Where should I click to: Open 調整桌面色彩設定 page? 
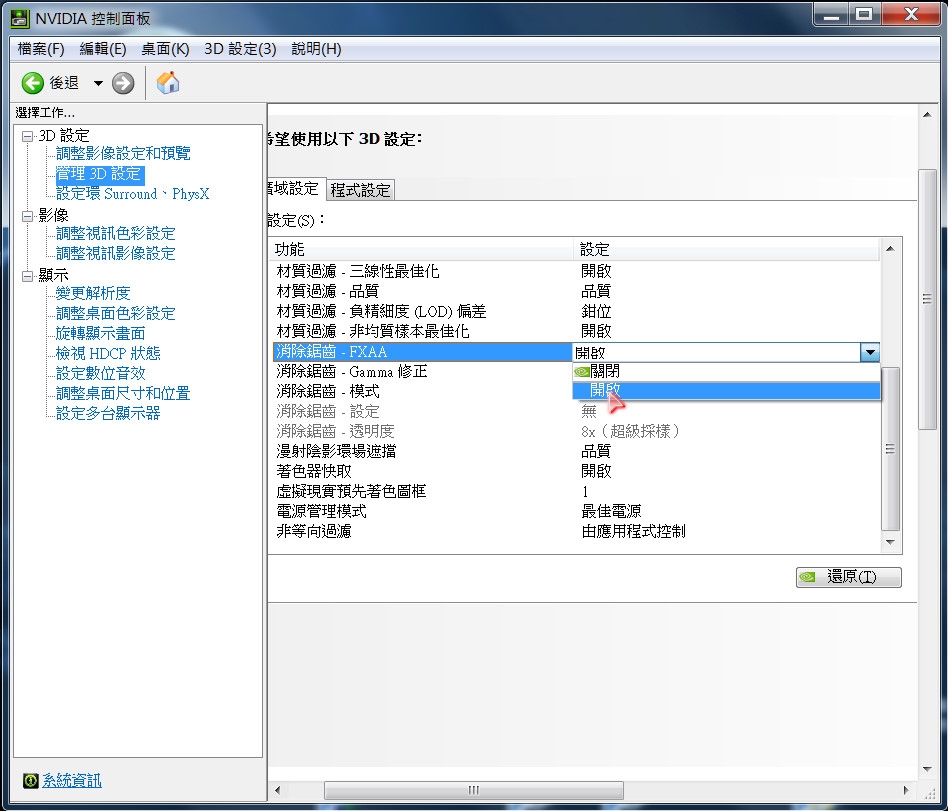(115, 313)
